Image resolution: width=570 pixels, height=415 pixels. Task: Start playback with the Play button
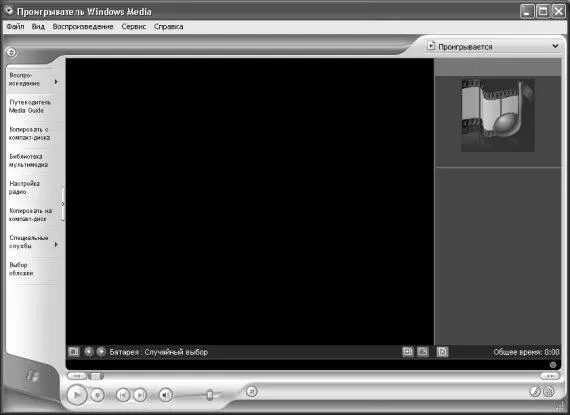click(77, 394)
